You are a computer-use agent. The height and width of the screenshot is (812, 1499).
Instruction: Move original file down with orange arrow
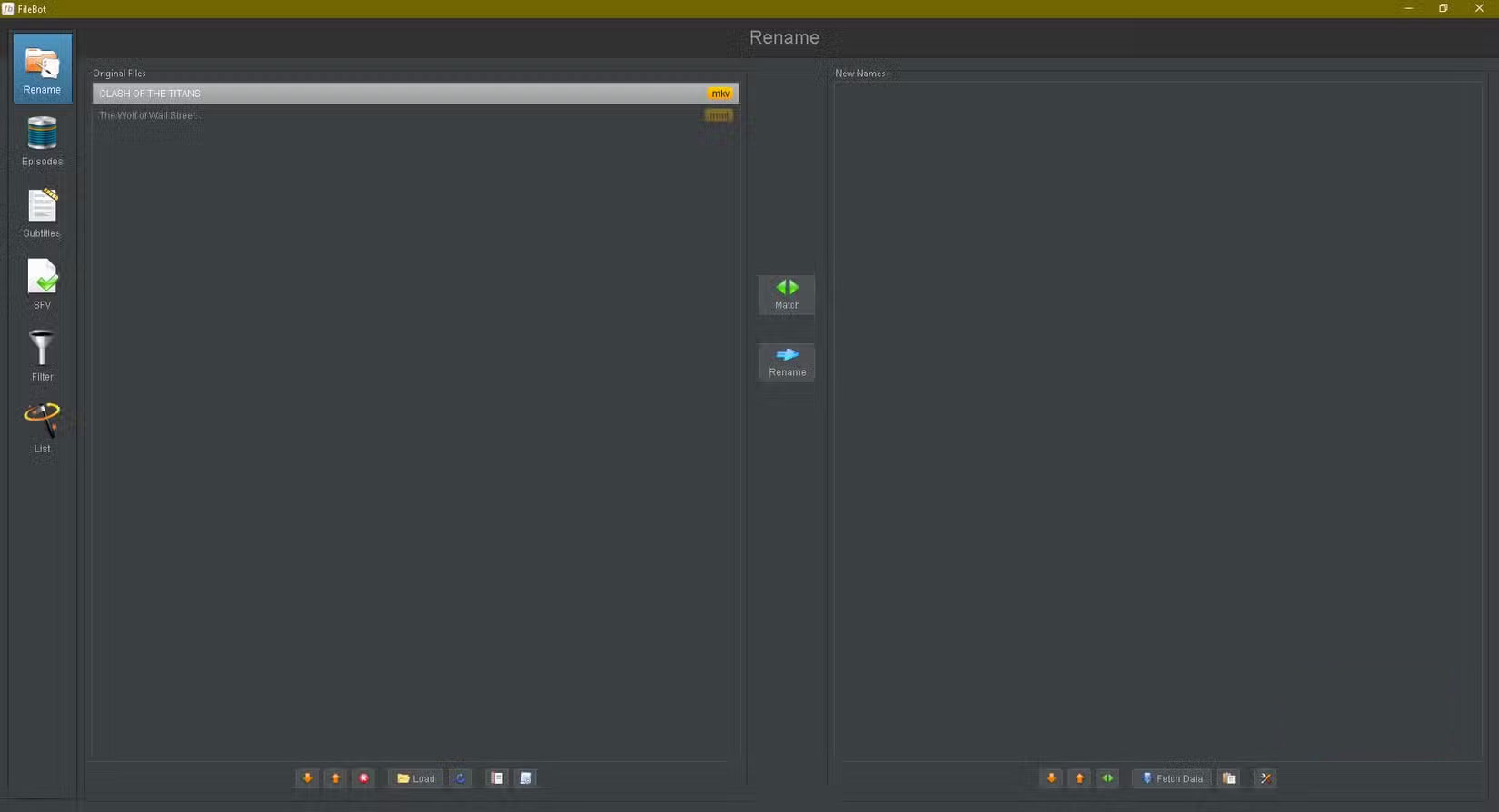307,778
